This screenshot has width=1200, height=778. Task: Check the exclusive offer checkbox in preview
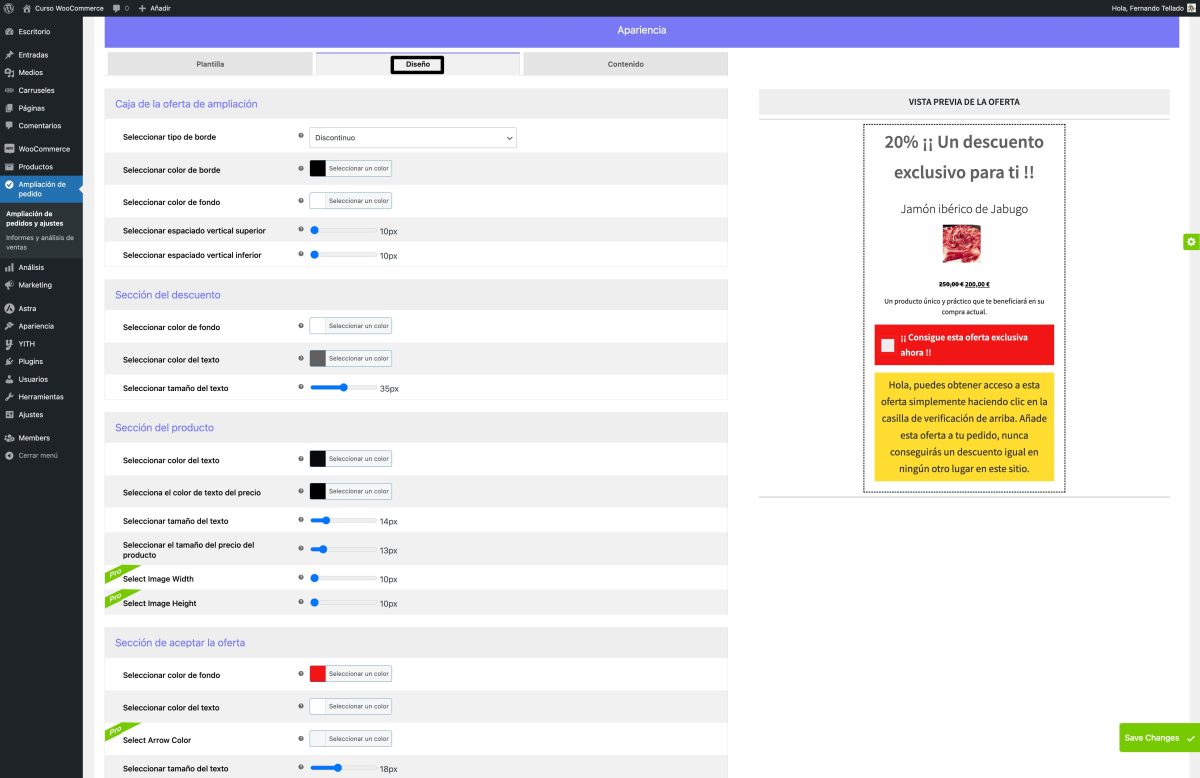888,346
